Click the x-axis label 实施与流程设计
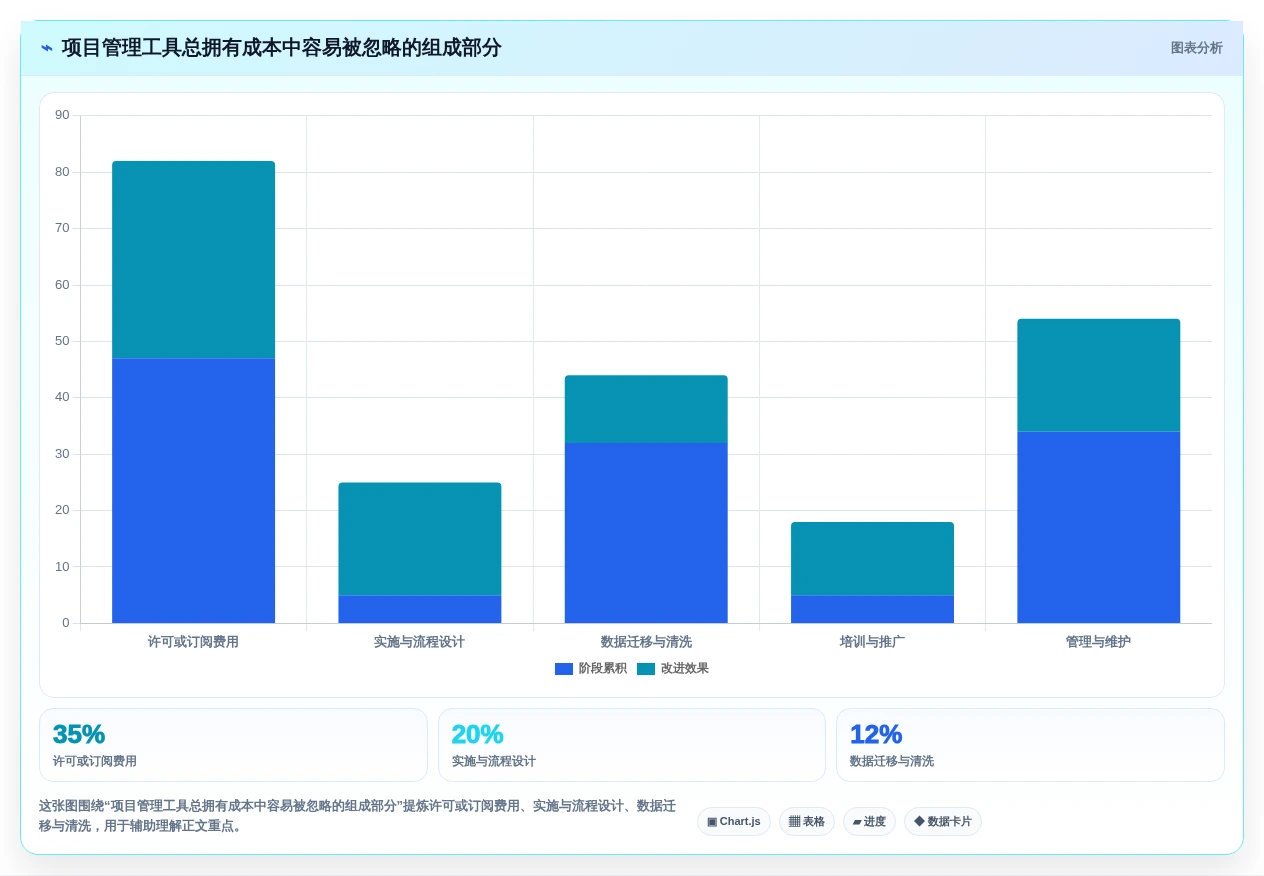This screenshot has width=1264, height=876. pos(420,642)
